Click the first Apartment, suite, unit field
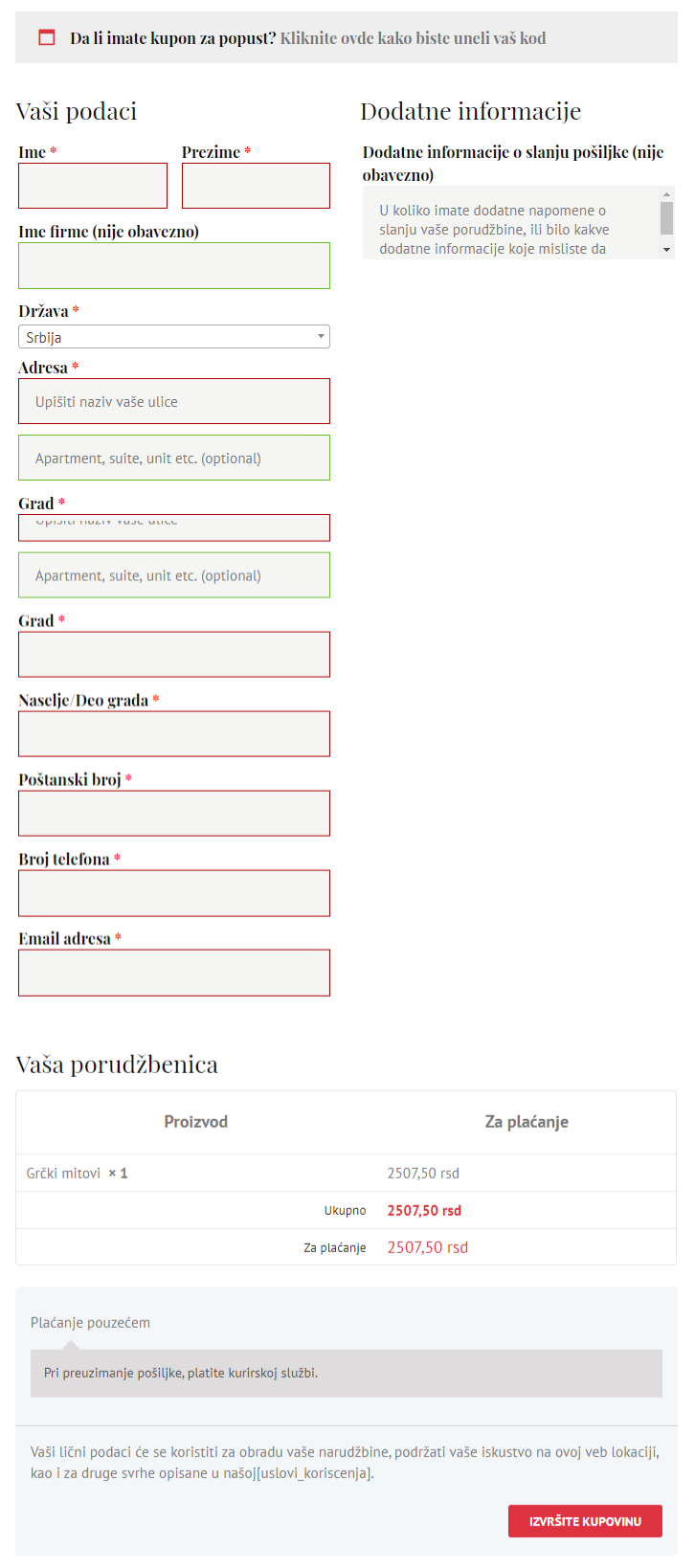This screenshot has width=695, height=1568. (174, 458)
